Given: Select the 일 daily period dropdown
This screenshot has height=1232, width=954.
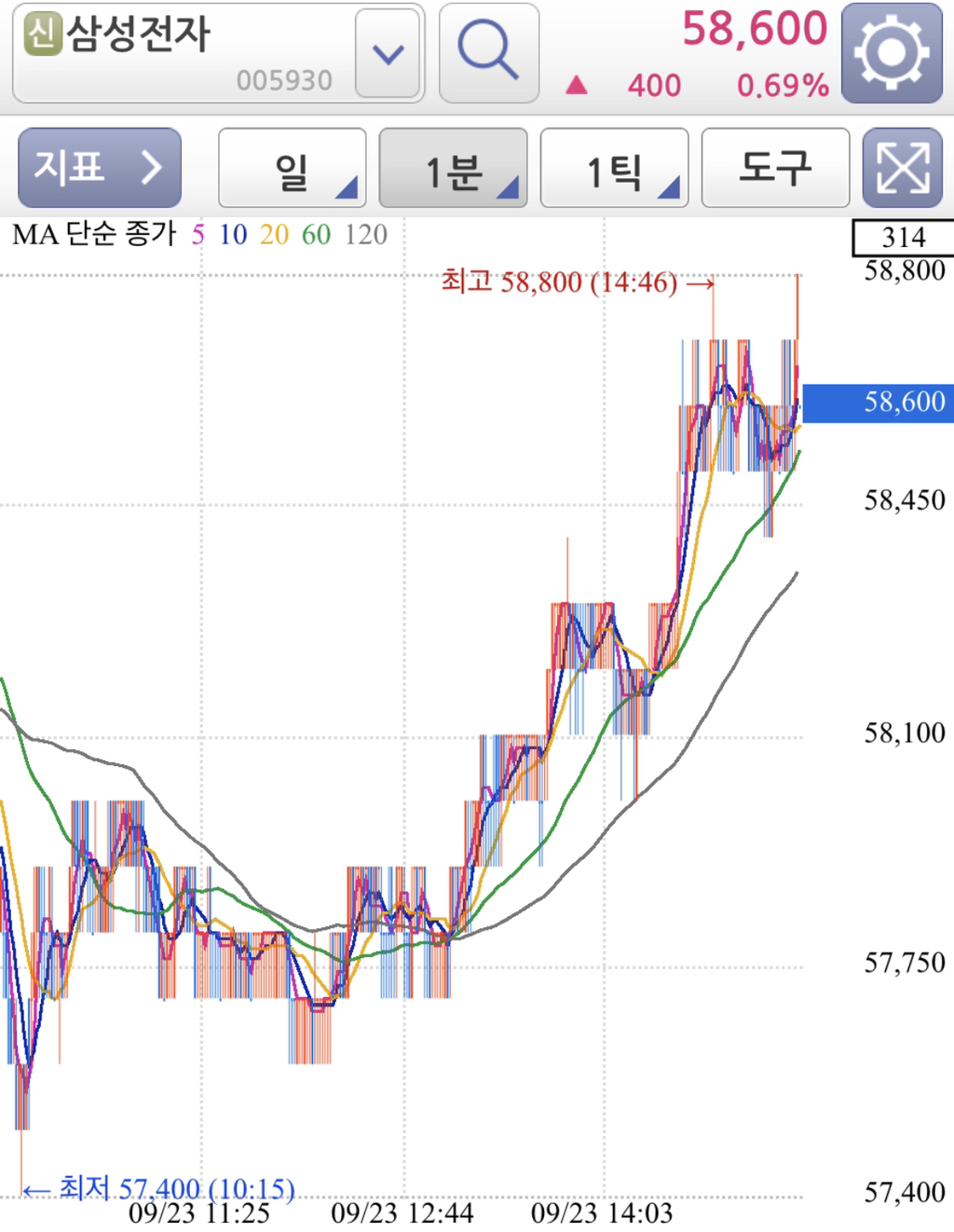Looking at the screenshot, I should click(x=292, y=168).
